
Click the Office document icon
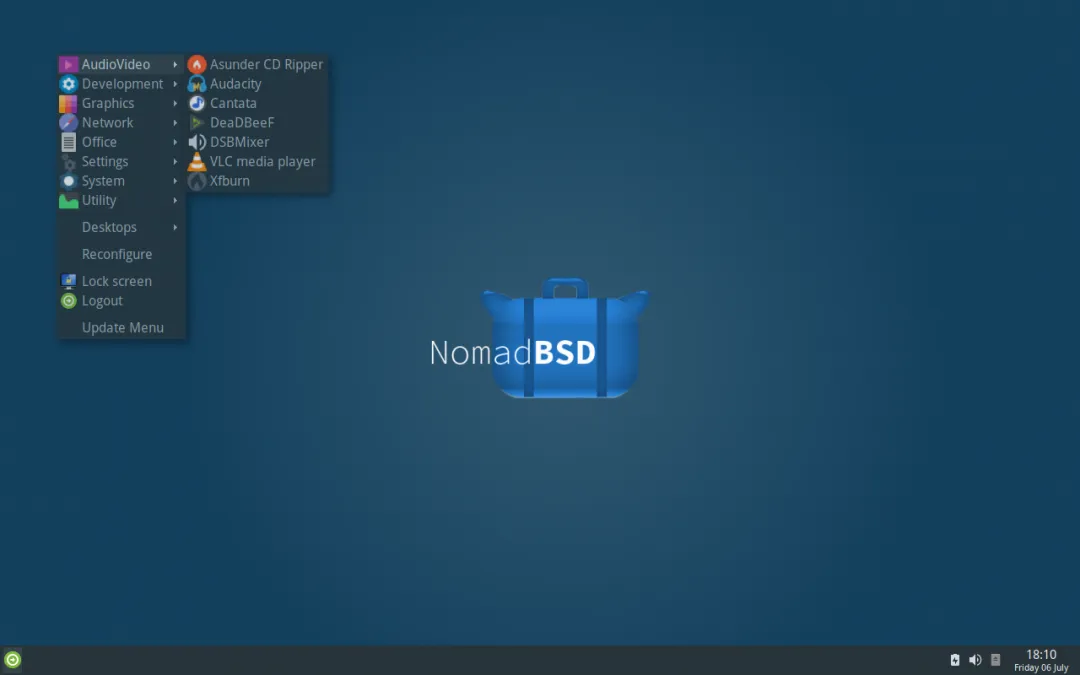click(x=68, y=142)
